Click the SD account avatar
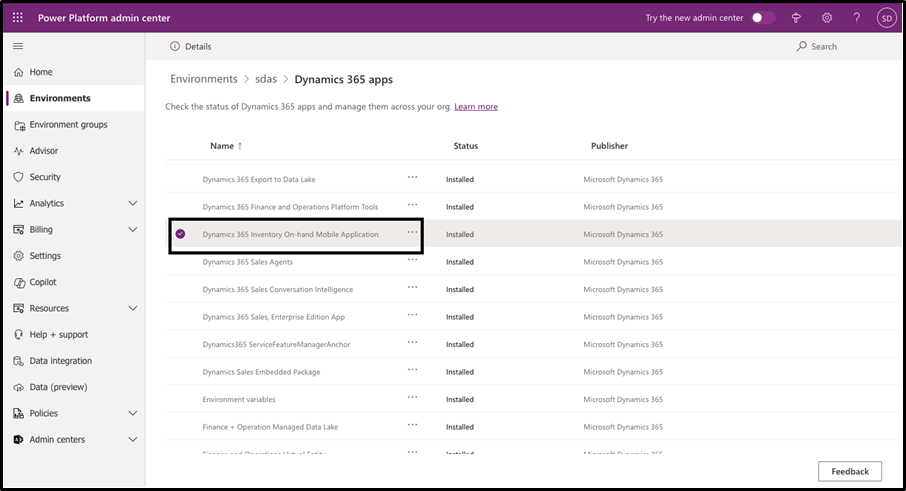This screenshot has width=906, height=491. 886,18
